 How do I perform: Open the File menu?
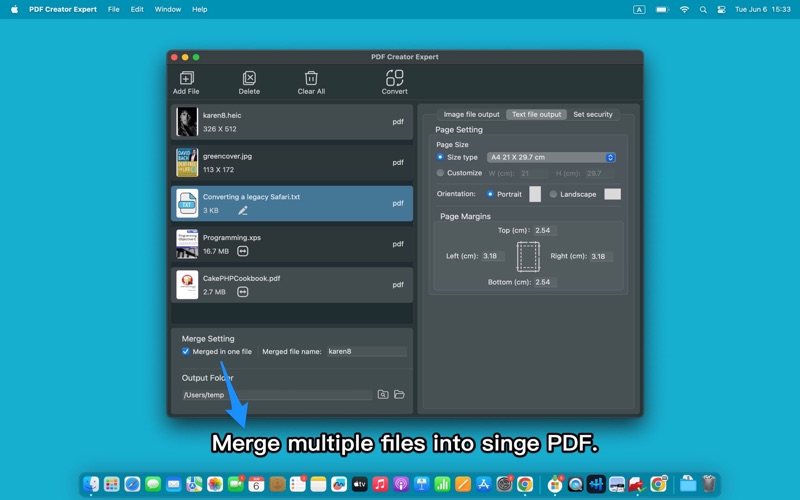[x=114, y=9]
